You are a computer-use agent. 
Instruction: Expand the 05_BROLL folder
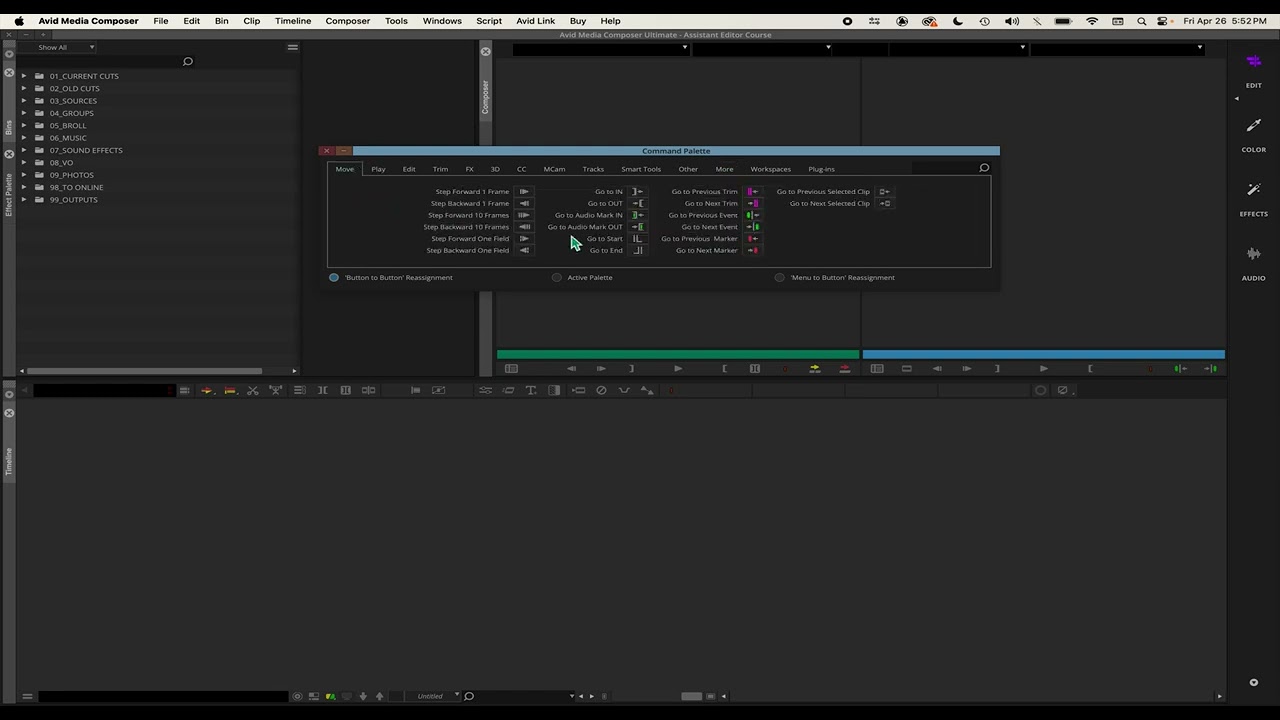tap(24, 125)
